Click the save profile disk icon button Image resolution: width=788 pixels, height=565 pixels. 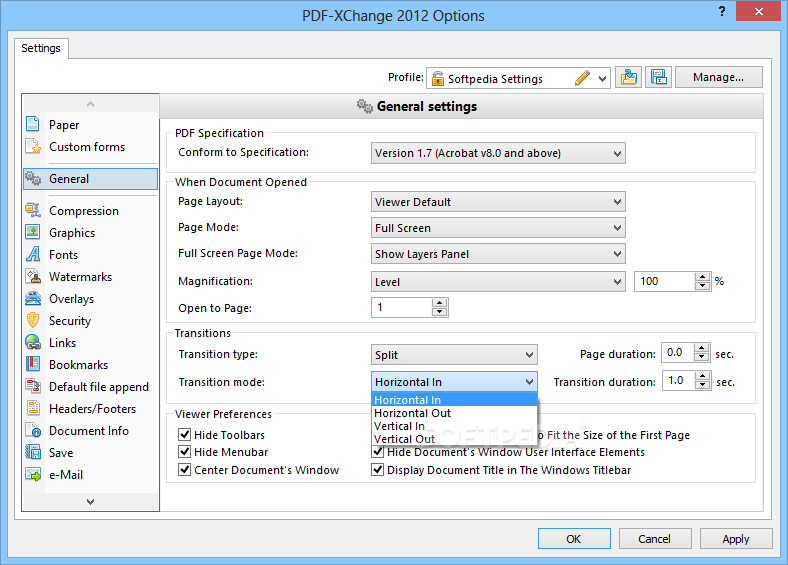658,77
